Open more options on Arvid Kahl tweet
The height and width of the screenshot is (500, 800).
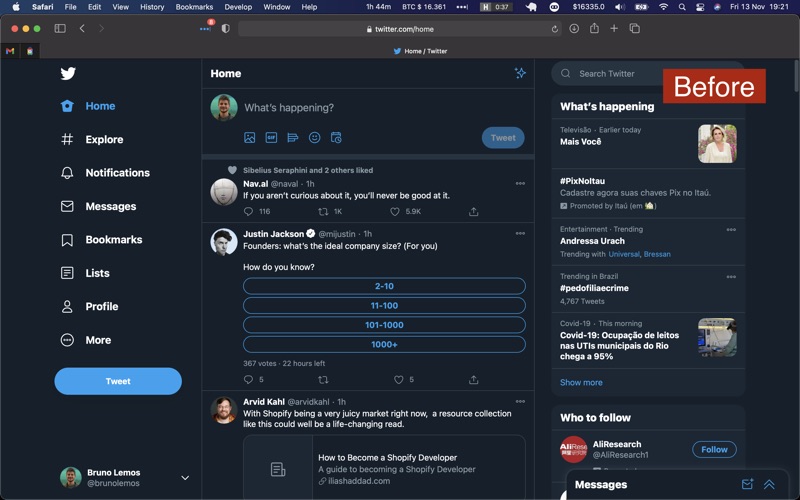tap(520, 402)
